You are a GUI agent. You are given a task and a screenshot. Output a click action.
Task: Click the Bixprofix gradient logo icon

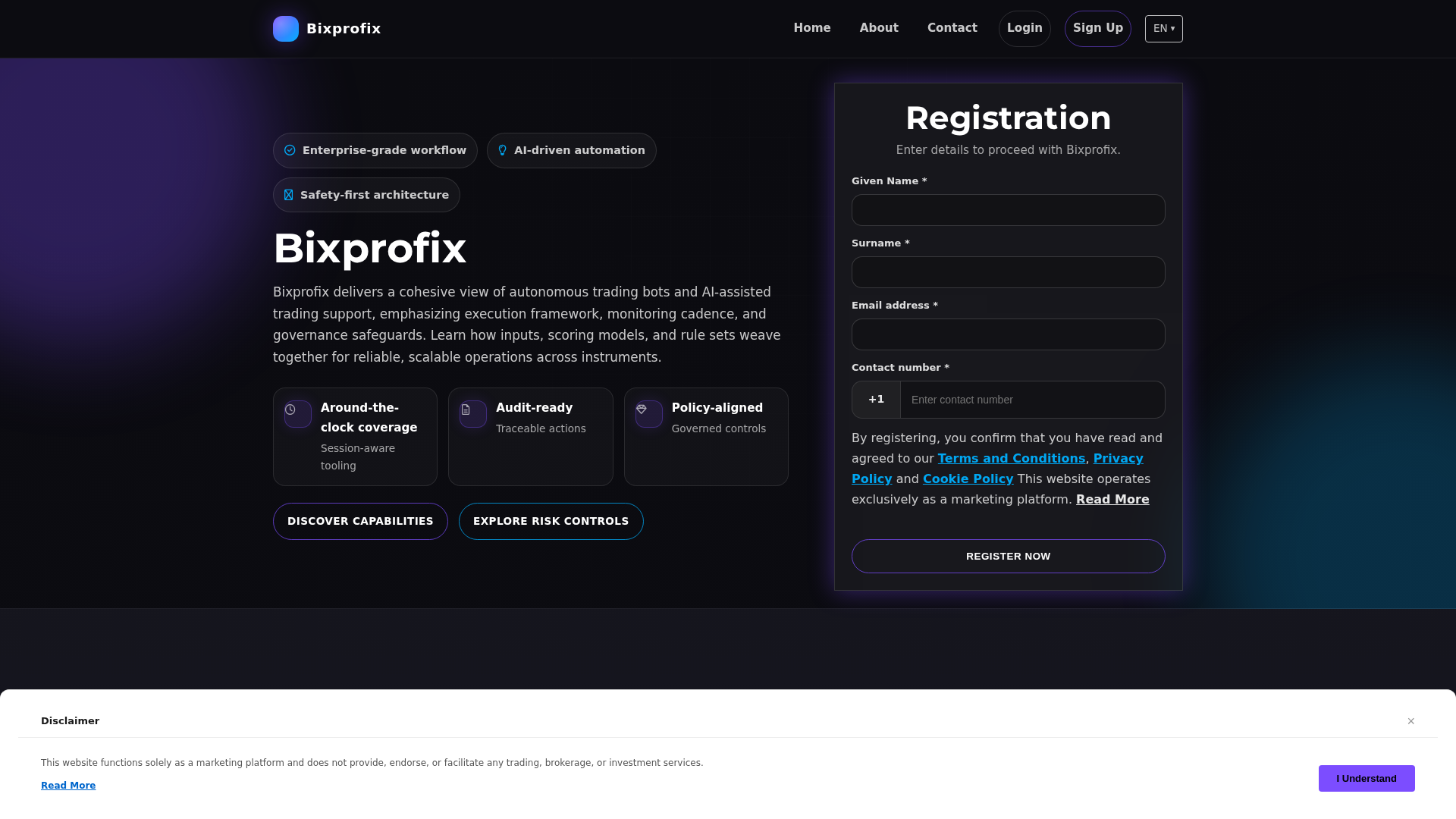(x=286, y=29)
